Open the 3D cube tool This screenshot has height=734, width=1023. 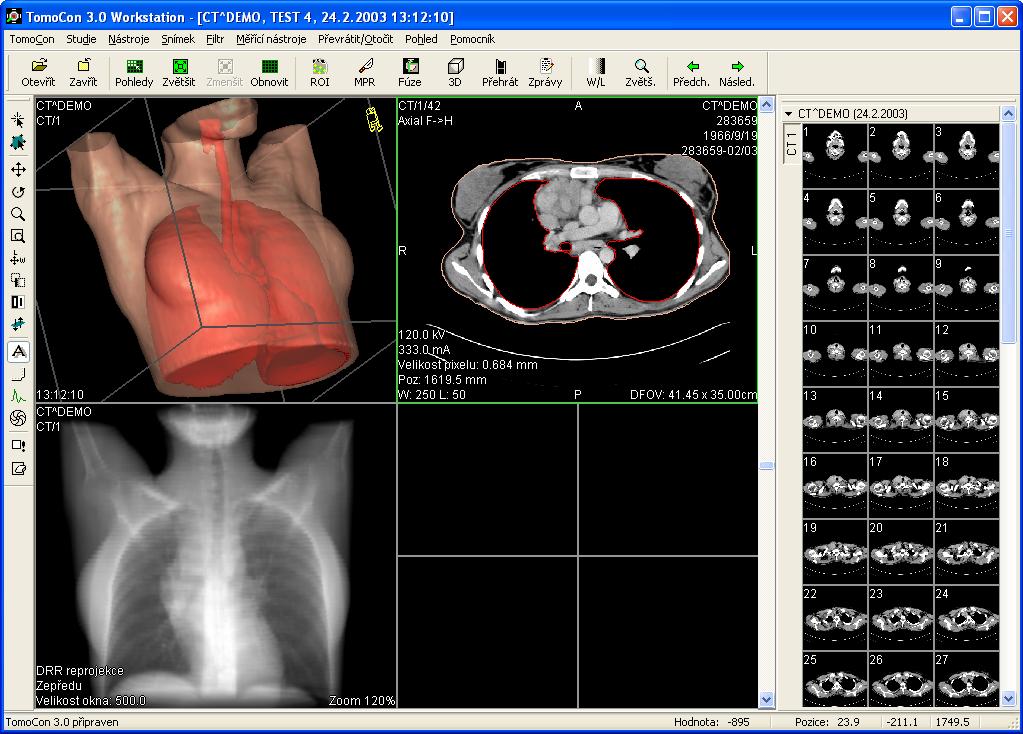coord(455,72)
